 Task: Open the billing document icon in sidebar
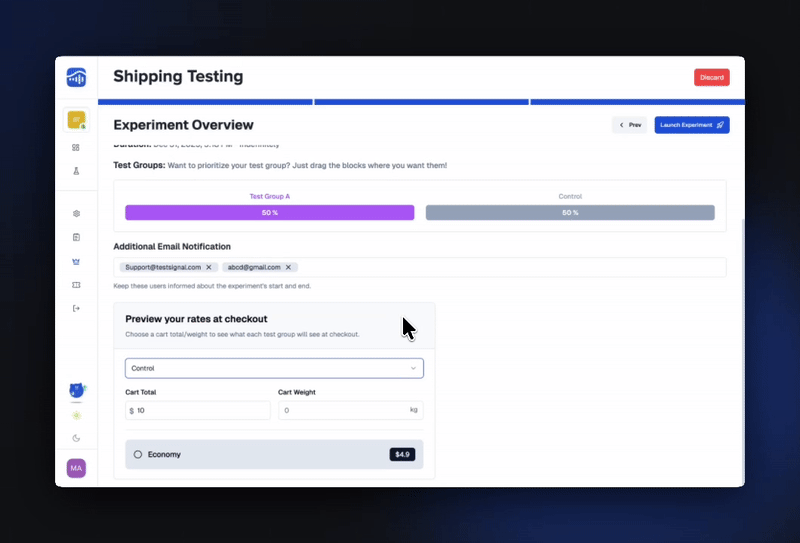click(76, 237)
